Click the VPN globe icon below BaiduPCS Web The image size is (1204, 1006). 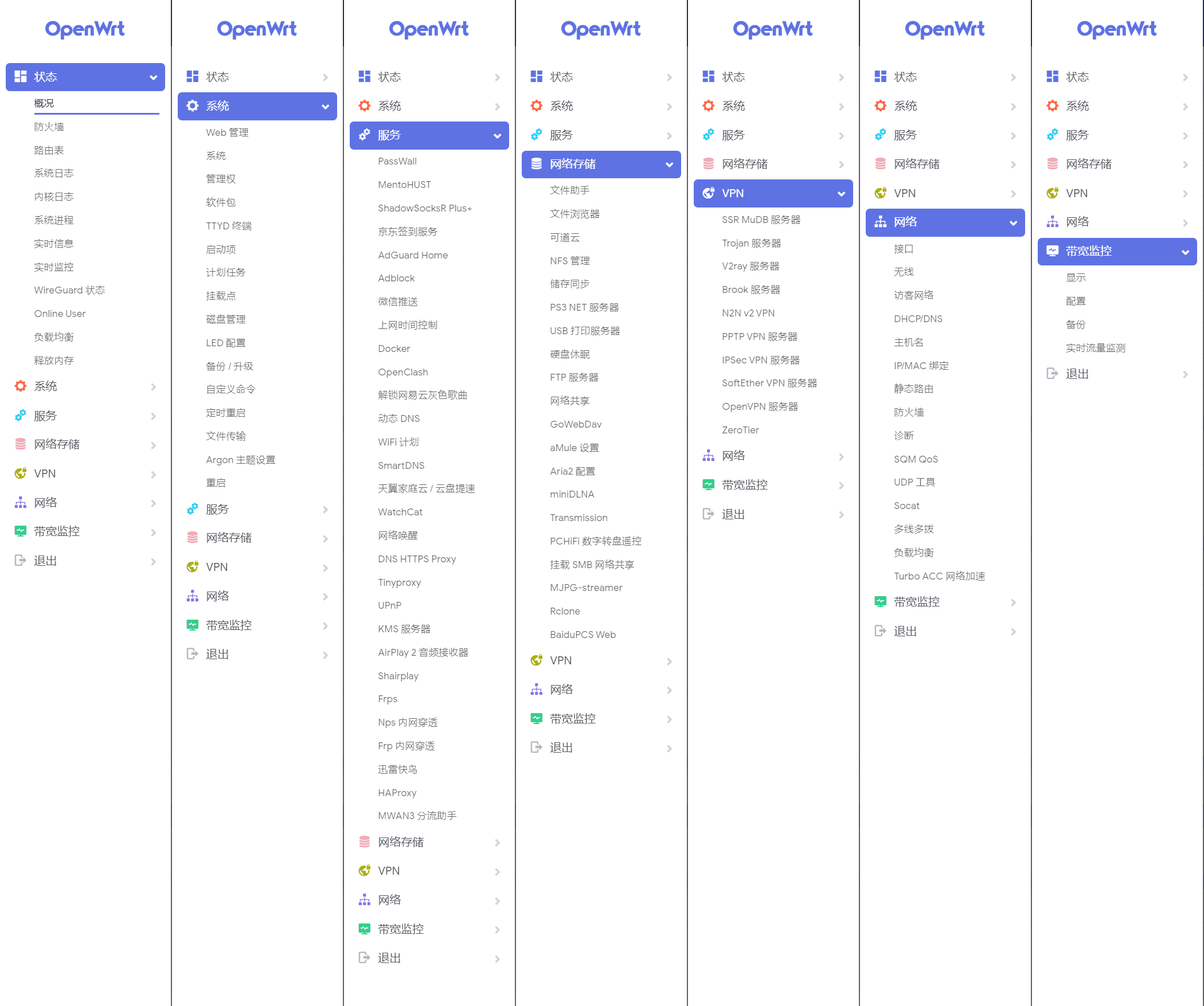pyautogui.click(x=537, y=660)
